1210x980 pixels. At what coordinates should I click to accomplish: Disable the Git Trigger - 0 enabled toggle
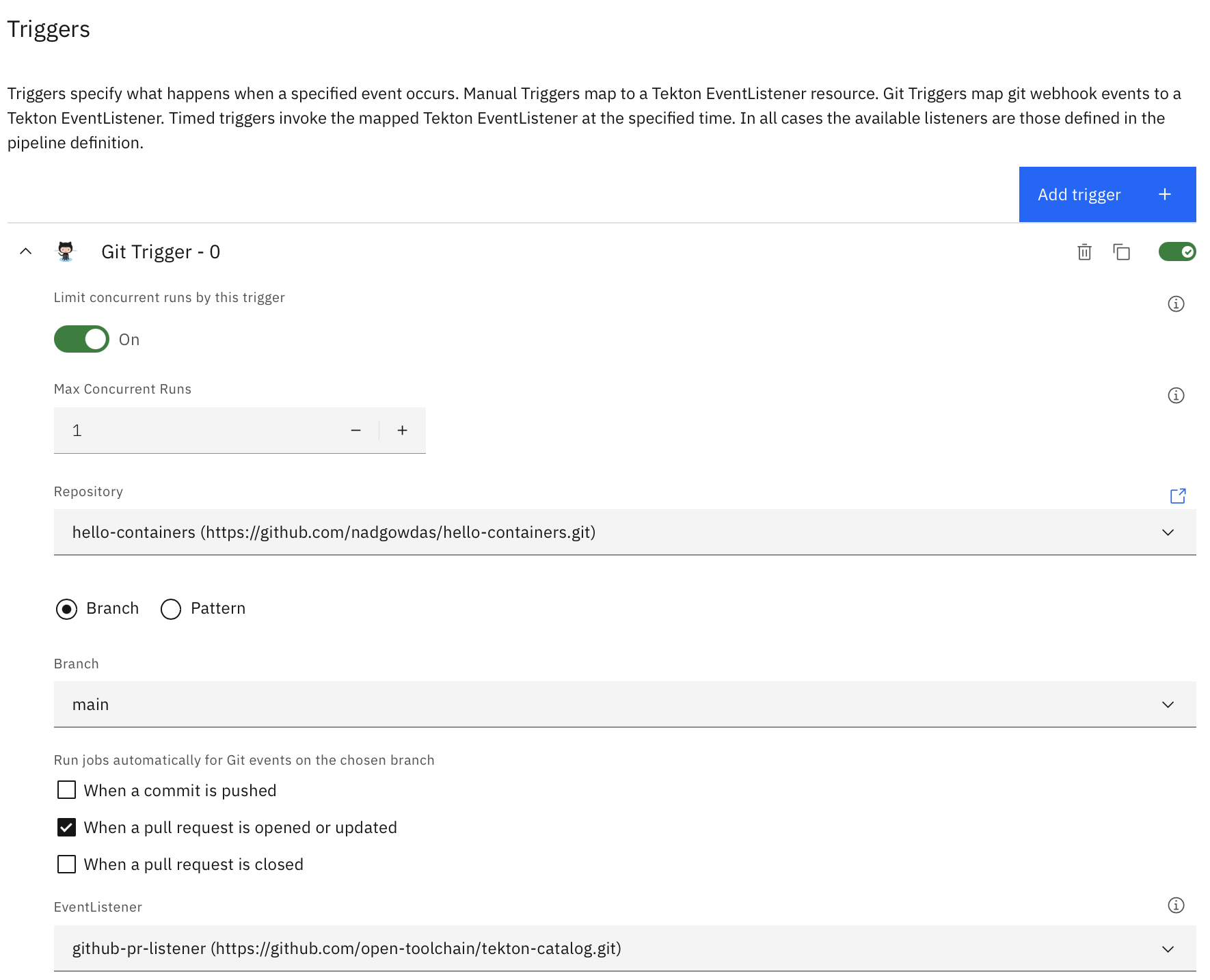point(1177,251)
